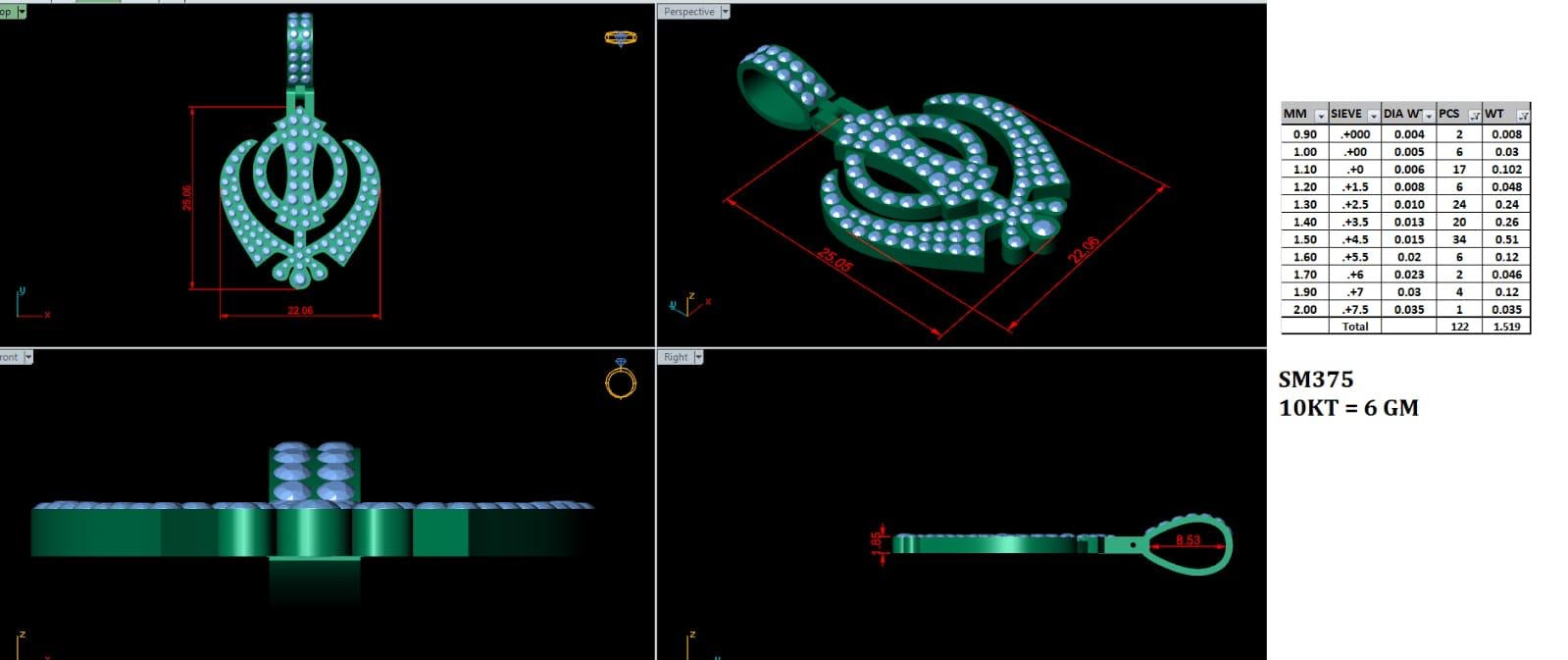Open the Perspective viewport dropdown arrow
The image size is (1568, 660).
tap(726, 12)
